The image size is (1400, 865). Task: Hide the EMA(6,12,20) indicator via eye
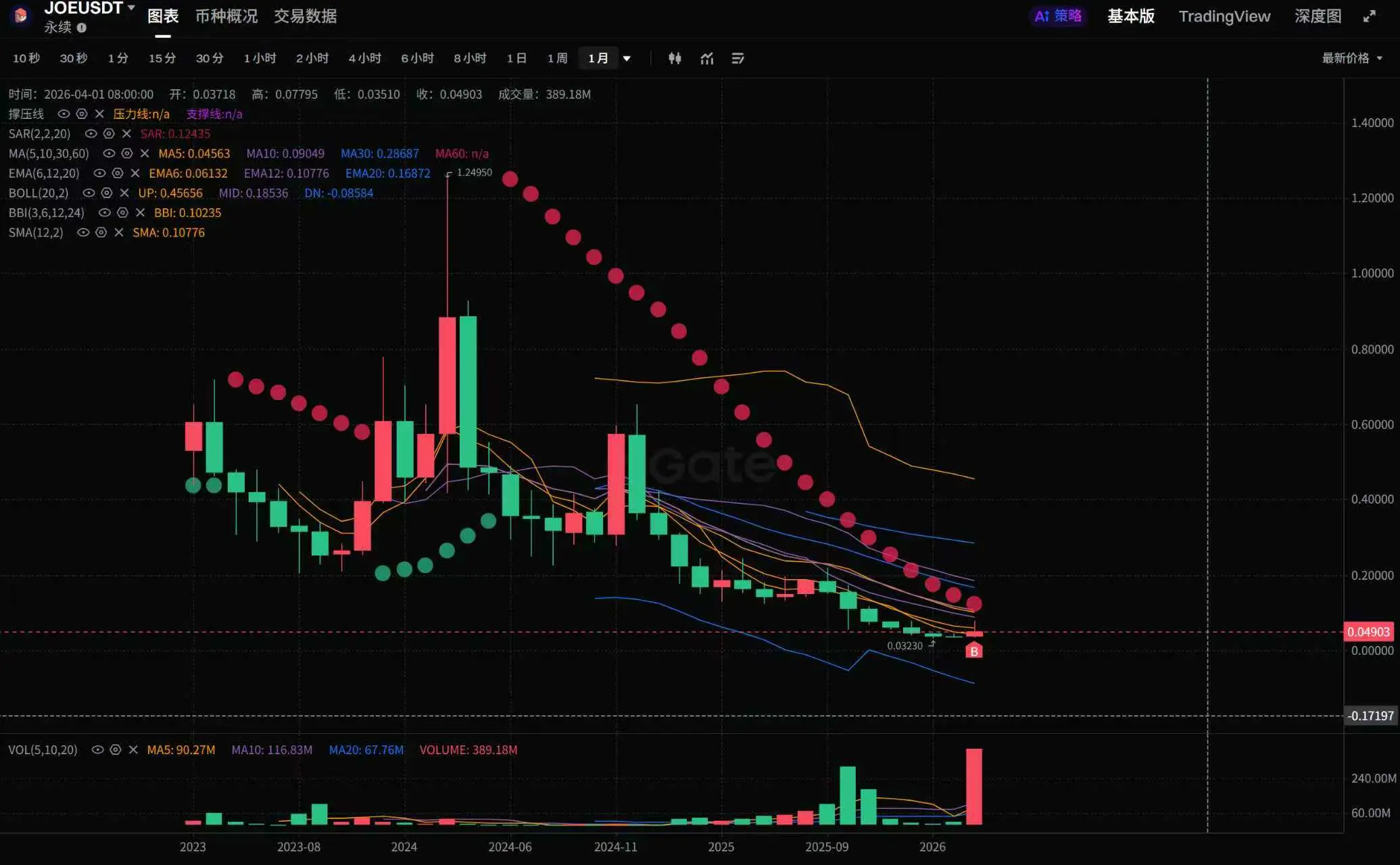click(99, 174)
